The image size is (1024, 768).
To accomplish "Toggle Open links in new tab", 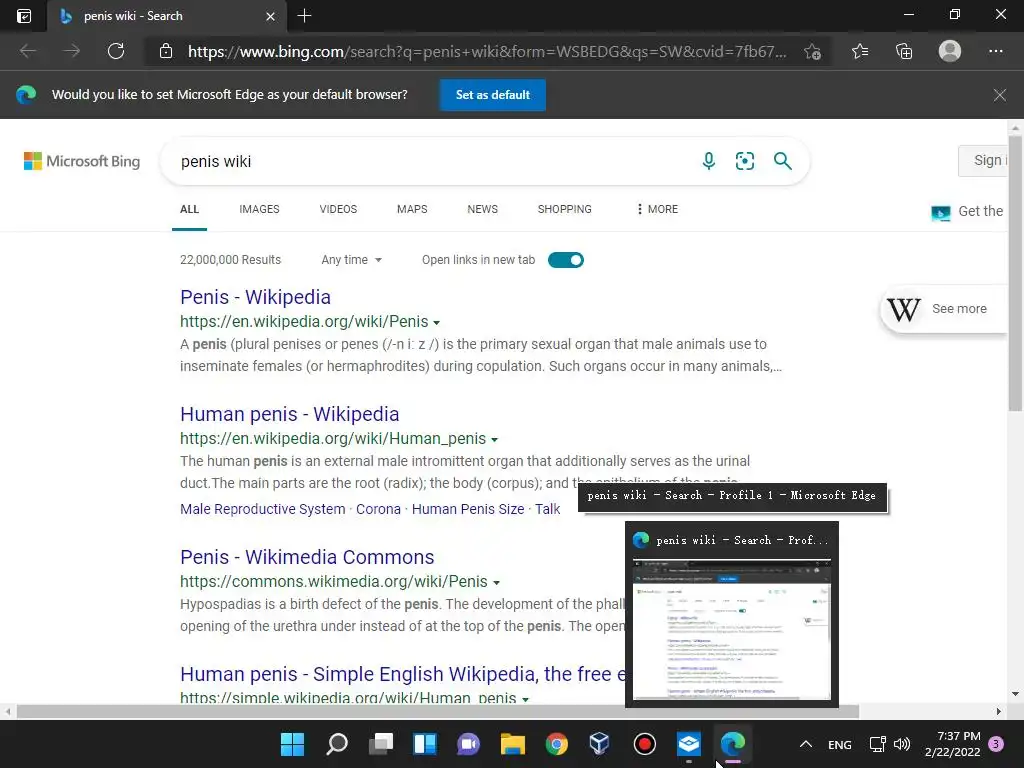I will 566,260.
